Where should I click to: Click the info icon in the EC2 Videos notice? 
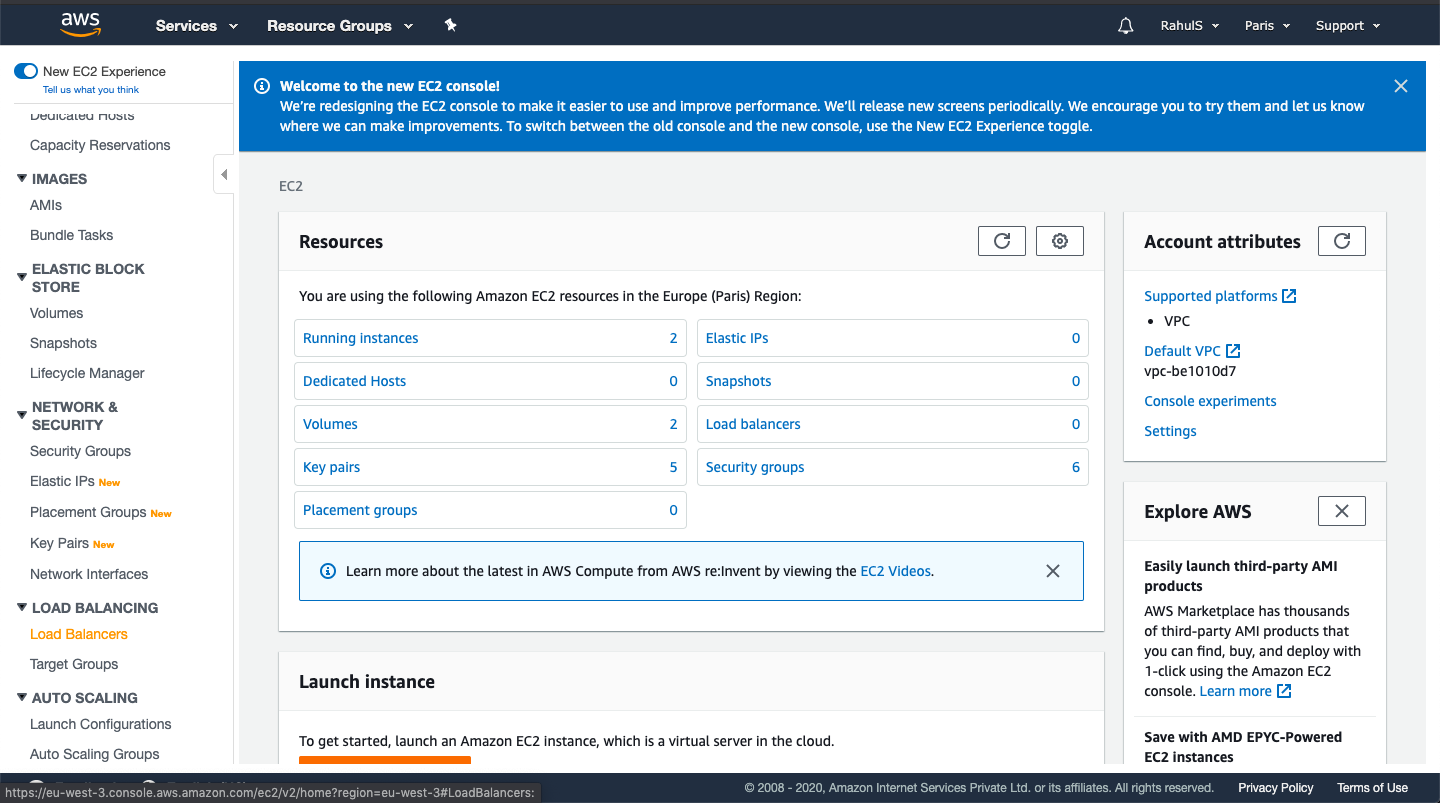click(x=328, y=570)
